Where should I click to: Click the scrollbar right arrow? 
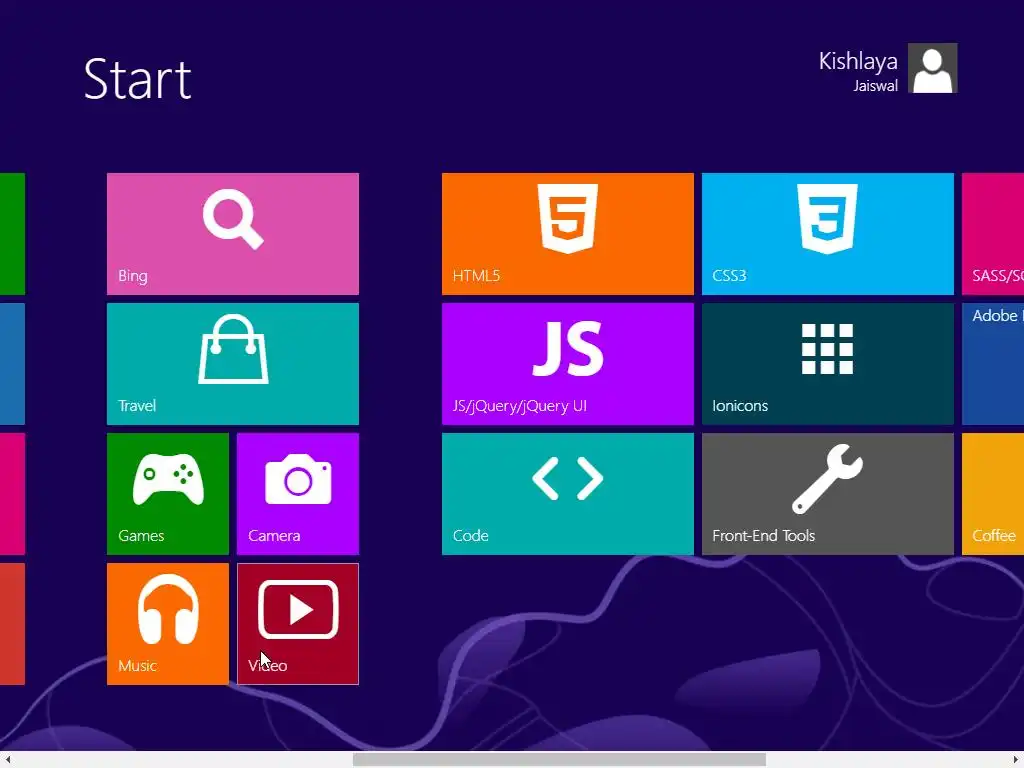click(x=1016, y=760)
